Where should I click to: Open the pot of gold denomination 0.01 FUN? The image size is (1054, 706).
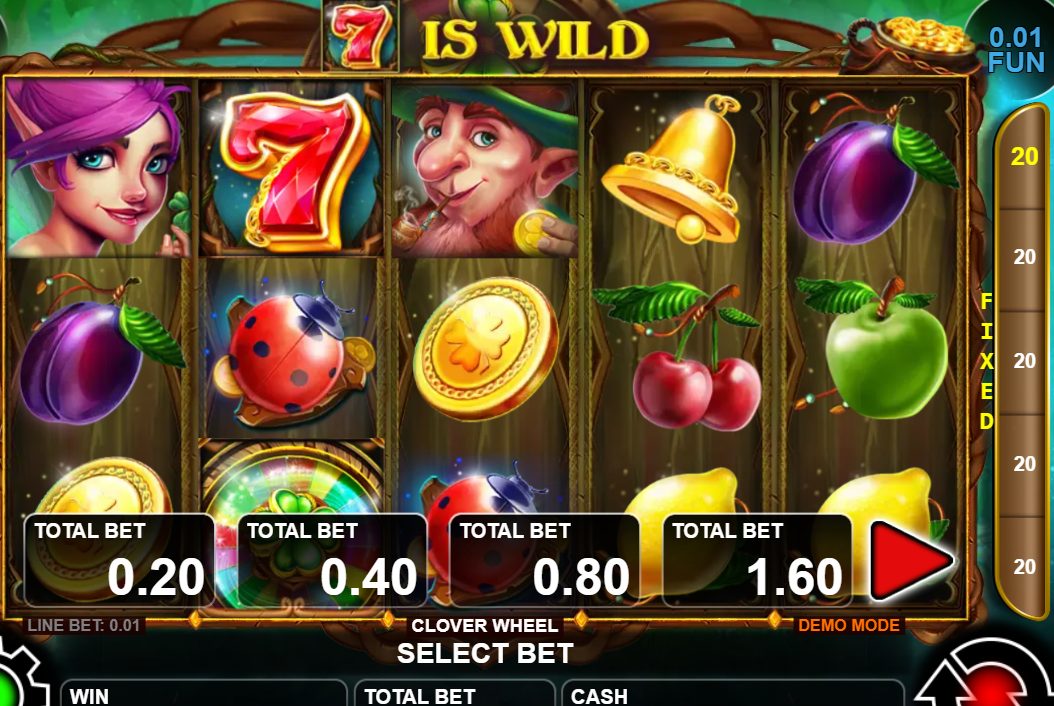tap(1015, 49)
